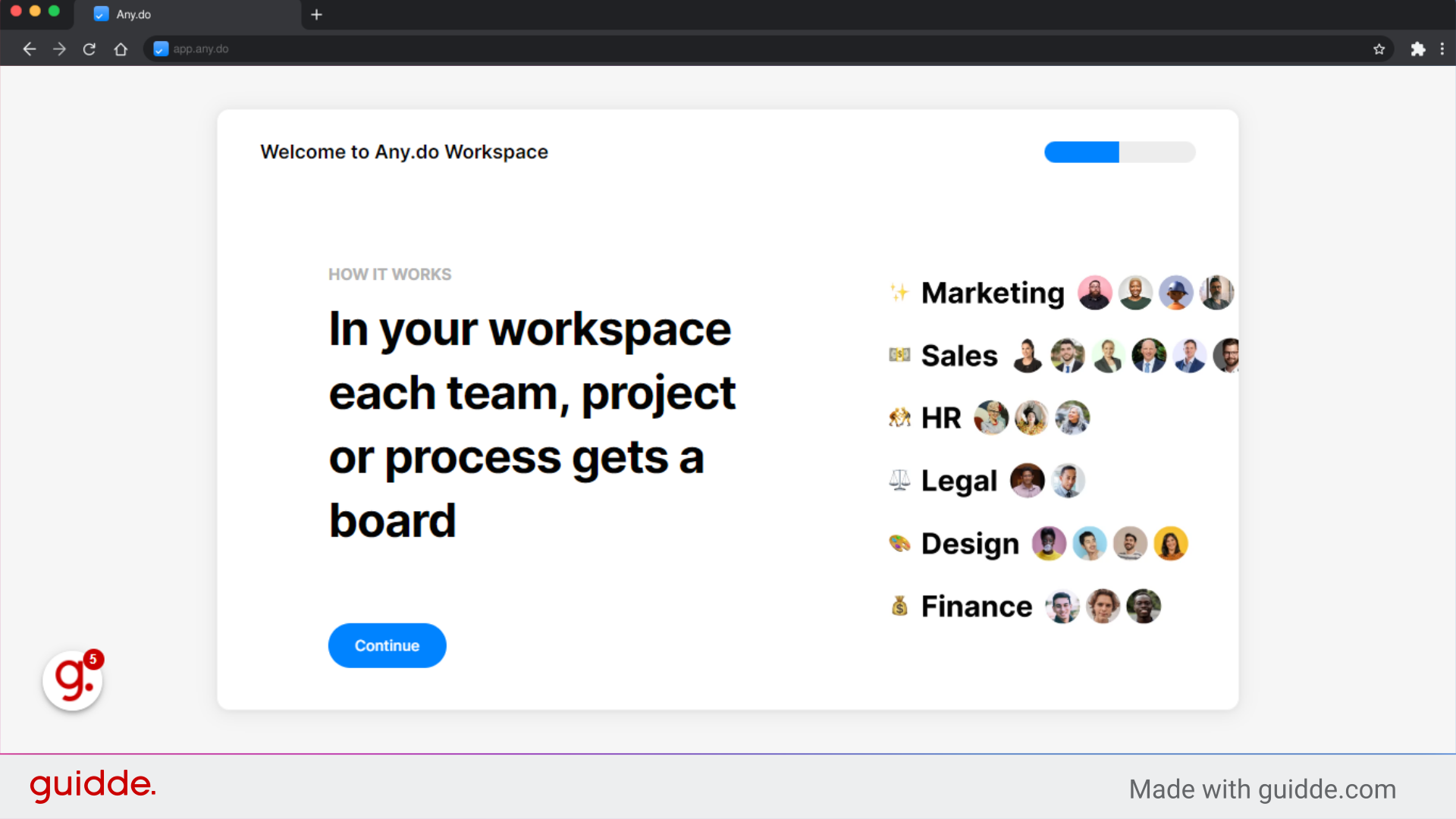
Task: Select the Any.do browser tab
Action: [188, 14]
